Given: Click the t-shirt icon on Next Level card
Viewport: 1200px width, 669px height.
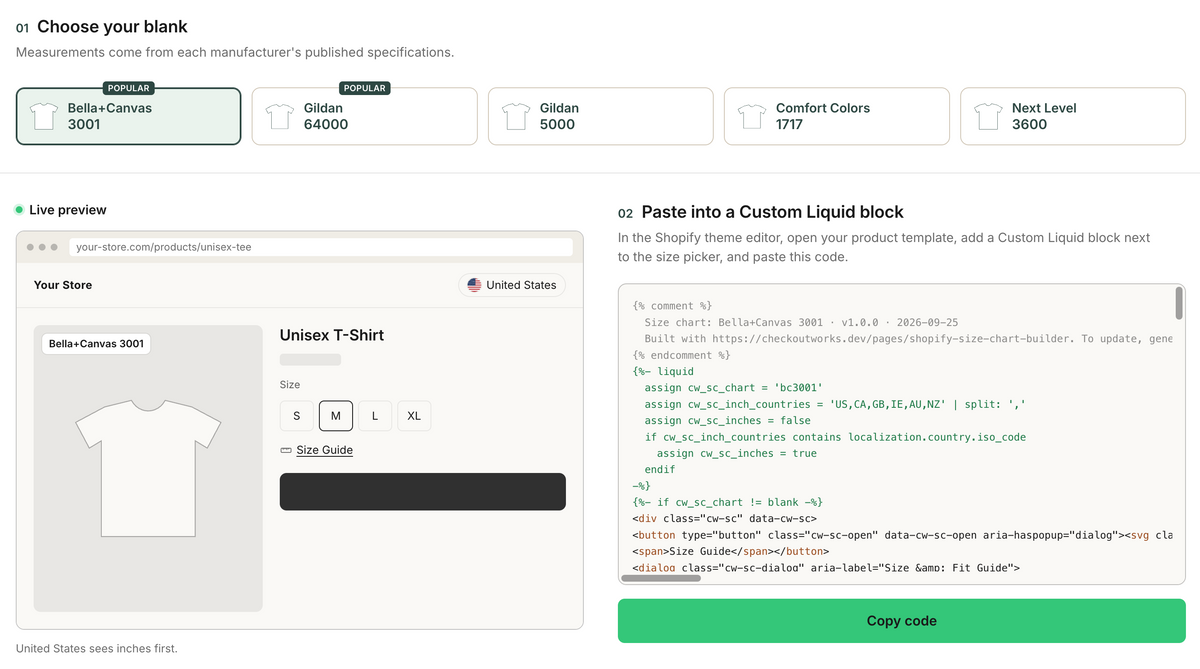Looking at the screenshot, I should point(988,117).
